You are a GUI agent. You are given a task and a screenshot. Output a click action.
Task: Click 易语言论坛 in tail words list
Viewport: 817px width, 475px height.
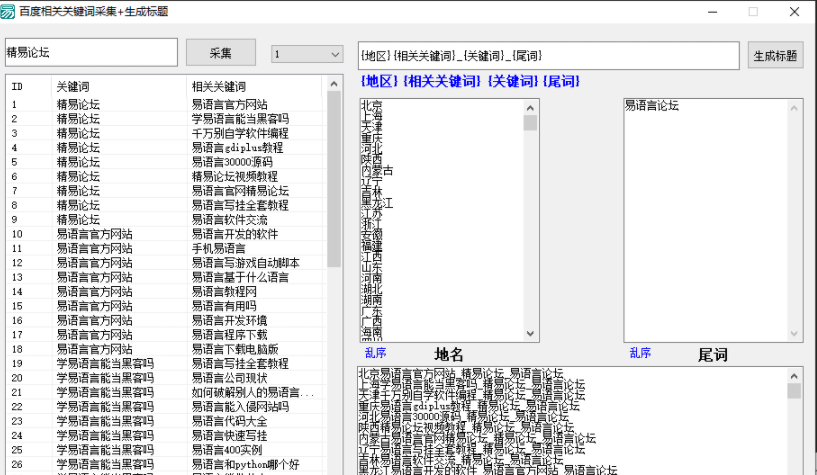point(652,106)
